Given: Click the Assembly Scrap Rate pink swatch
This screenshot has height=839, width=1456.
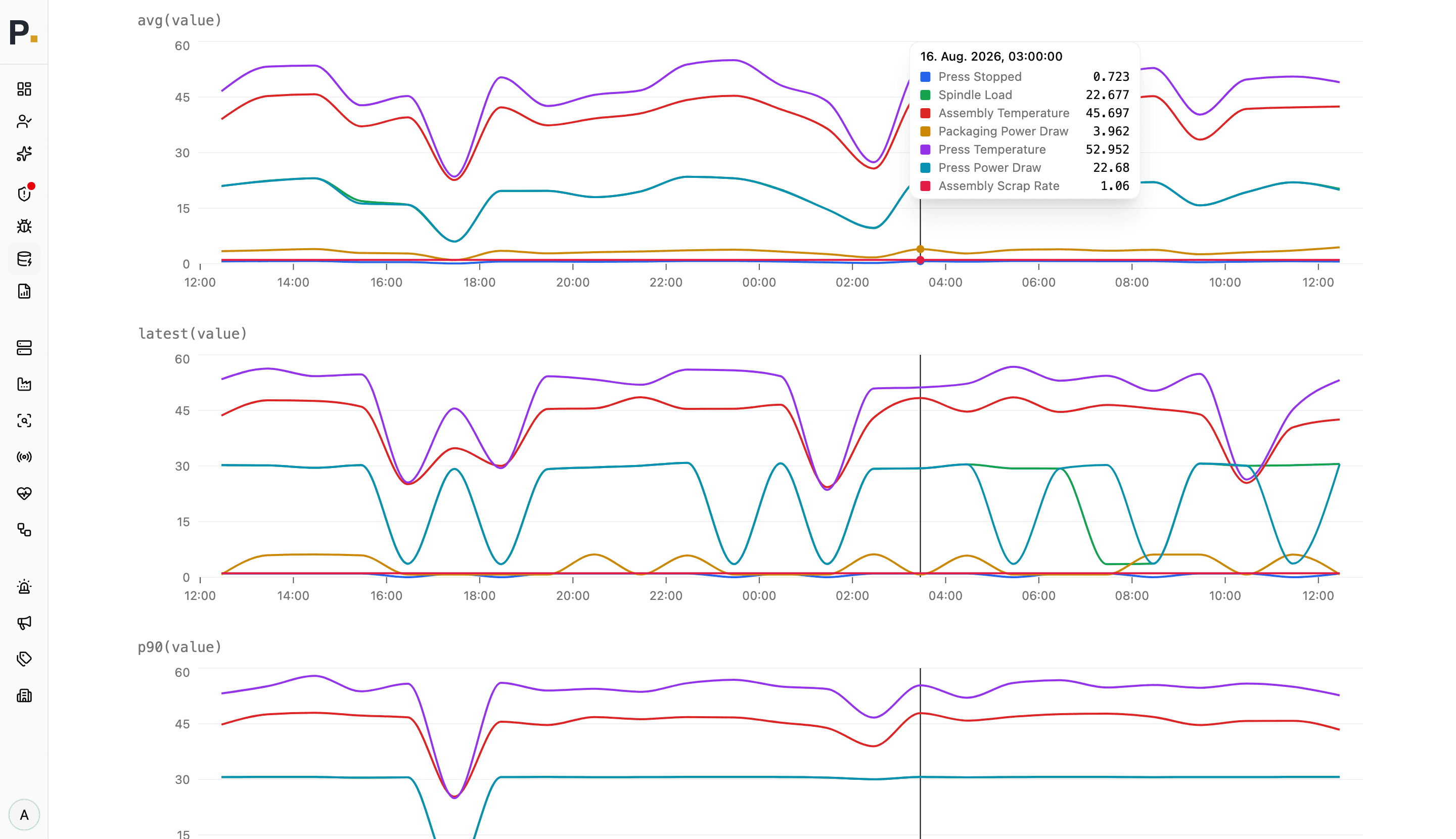Looking at the screenshot, I should (925, 186).
